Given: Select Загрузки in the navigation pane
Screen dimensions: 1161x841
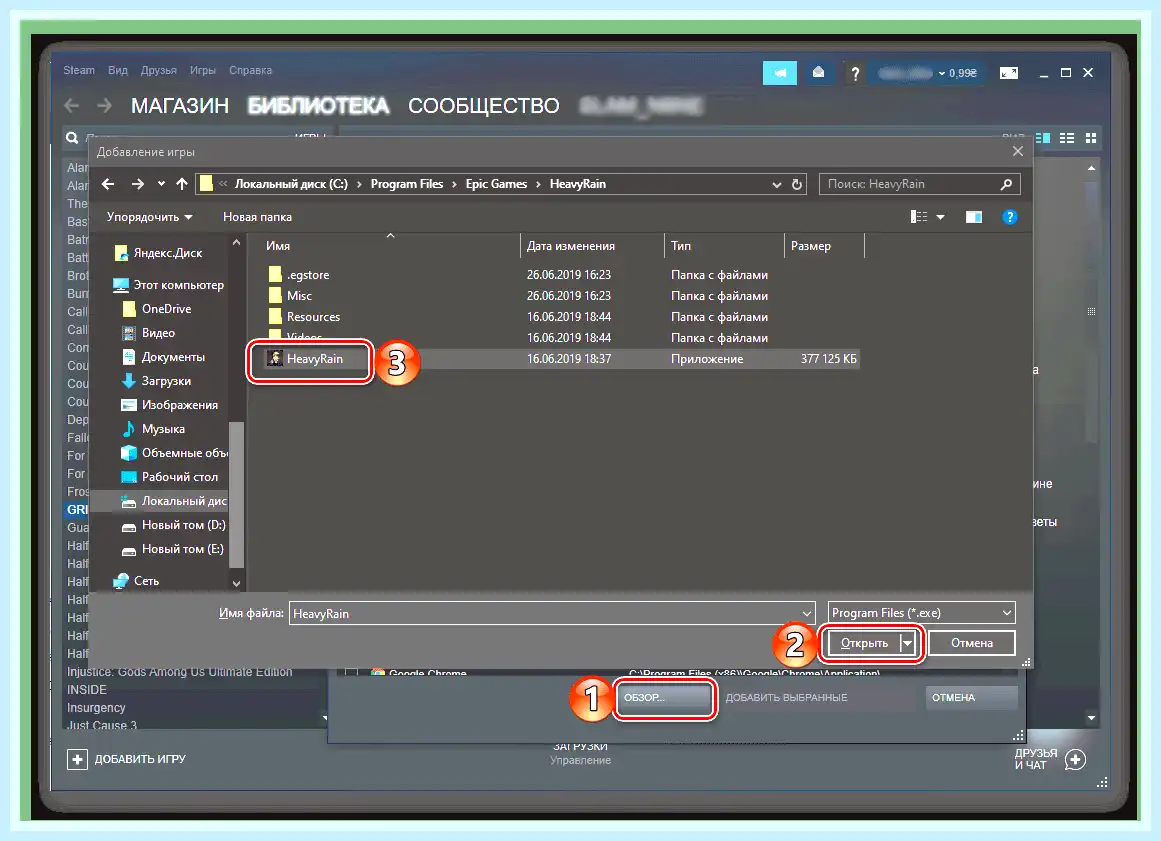Looking at the screenshot, I should click(x=156, y=381).
